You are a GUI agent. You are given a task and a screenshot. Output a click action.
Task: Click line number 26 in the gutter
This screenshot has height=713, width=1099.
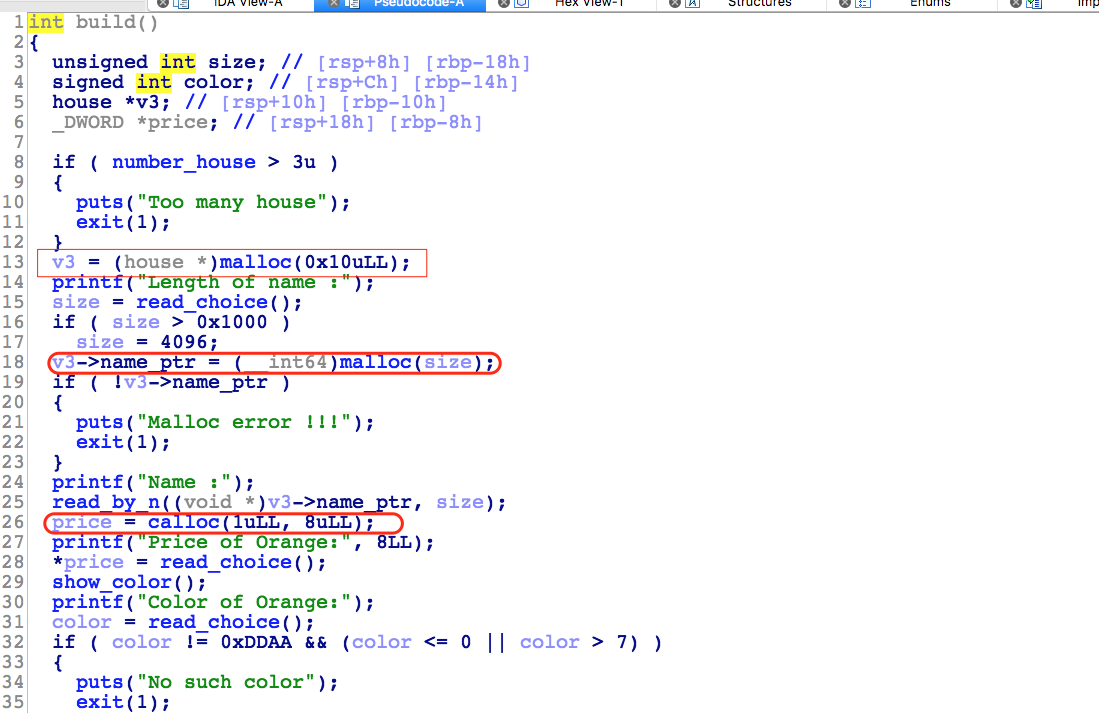pyautogui.click(x=13, y=523)
